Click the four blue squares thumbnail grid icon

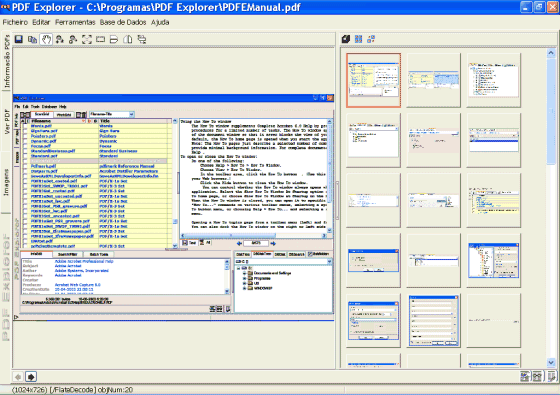point(359,39)
